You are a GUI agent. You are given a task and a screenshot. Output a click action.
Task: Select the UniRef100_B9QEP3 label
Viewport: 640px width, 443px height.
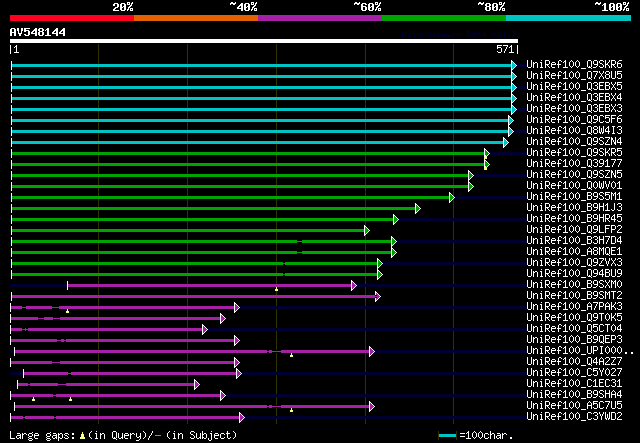[574, 340]
